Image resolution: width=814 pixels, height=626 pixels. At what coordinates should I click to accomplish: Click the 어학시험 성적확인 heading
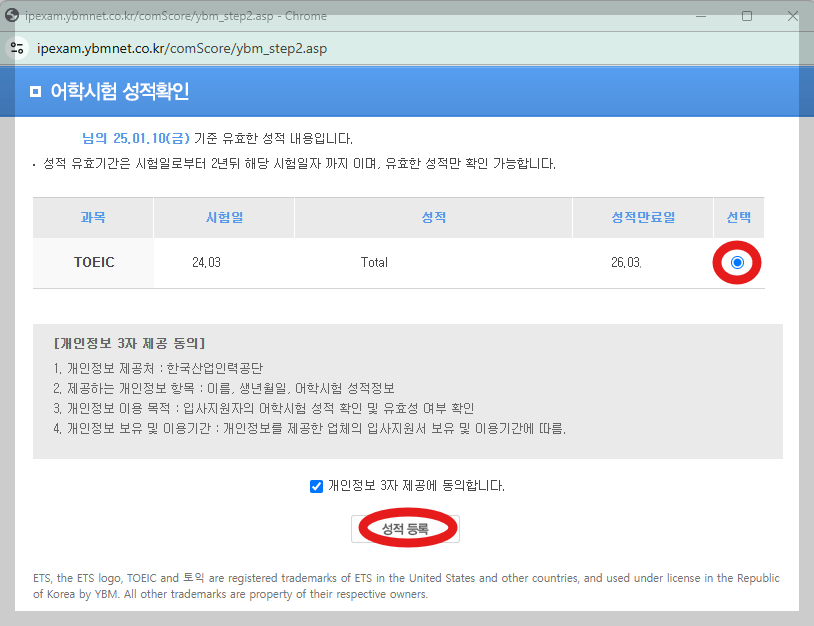tap(119, 91)
